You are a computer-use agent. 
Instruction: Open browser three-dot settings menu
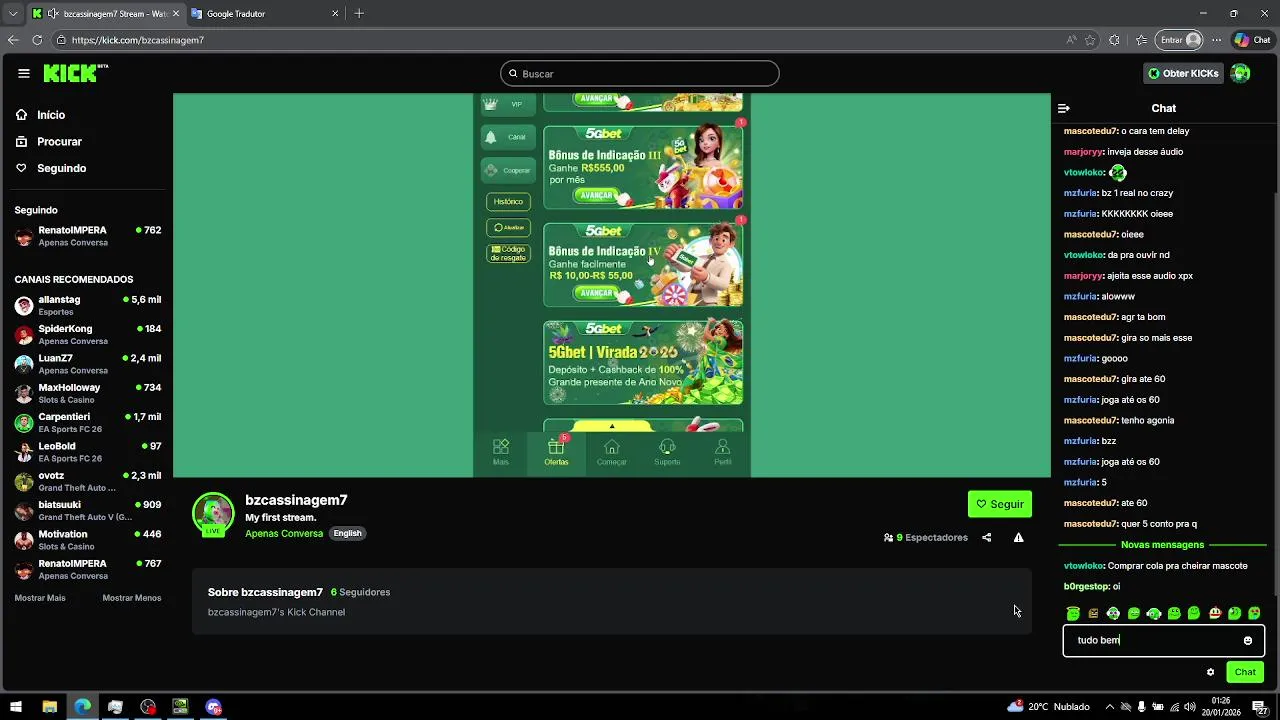click(1216, 40)
